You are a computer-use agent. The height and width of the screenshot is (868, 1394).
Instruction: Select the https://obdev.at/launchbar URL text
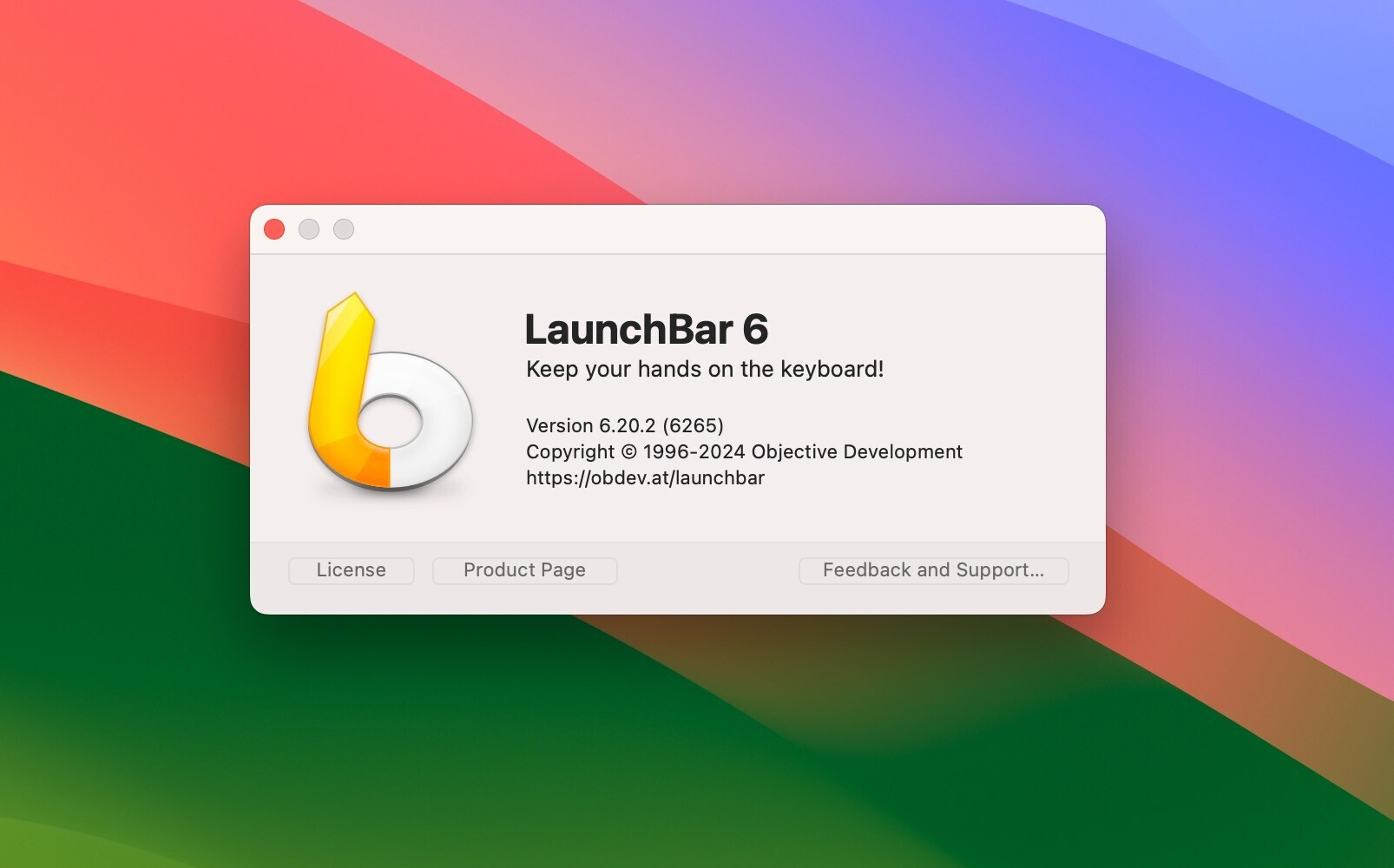click(645, 478)
